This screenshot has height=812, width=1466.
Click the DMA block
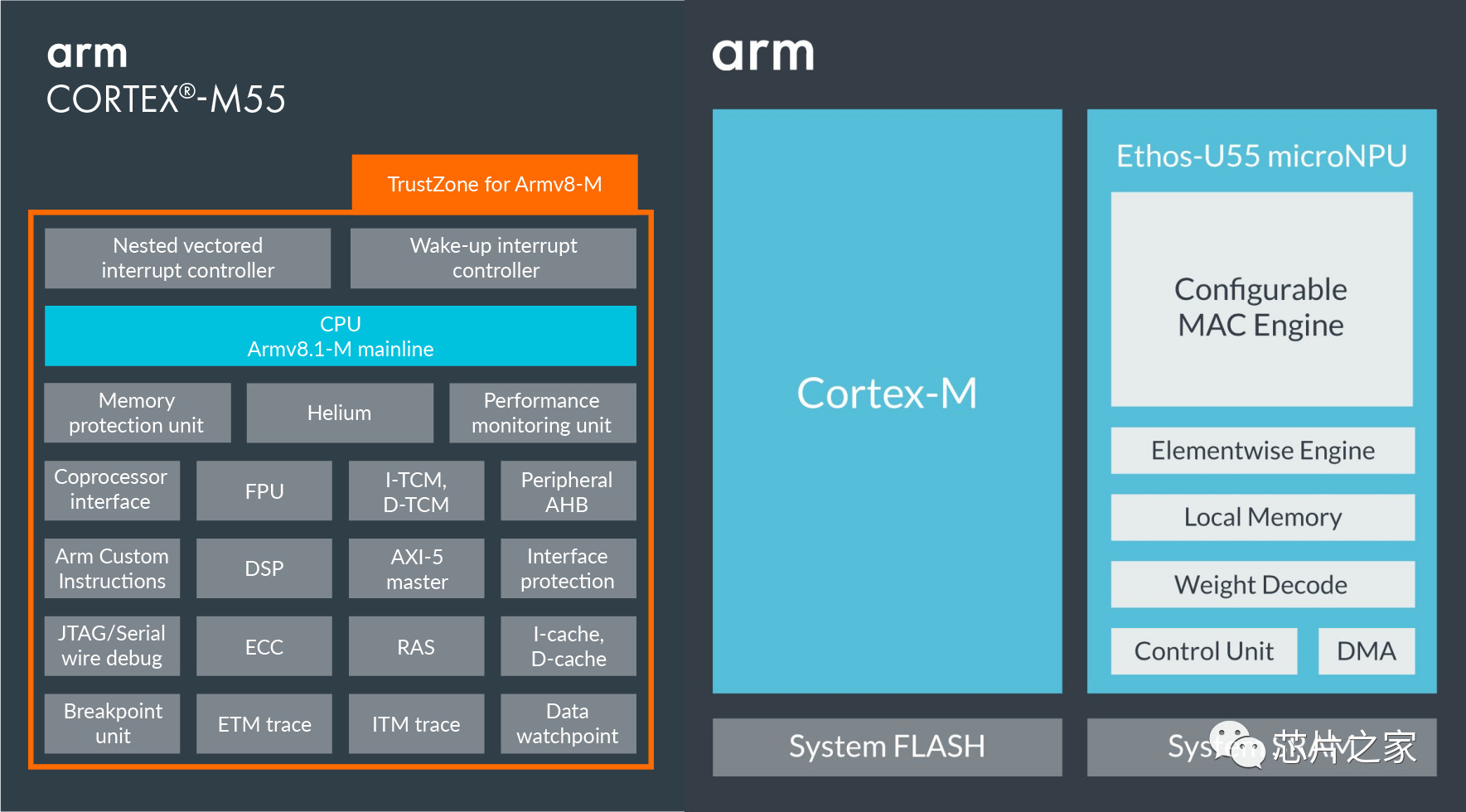[1367, 650]
